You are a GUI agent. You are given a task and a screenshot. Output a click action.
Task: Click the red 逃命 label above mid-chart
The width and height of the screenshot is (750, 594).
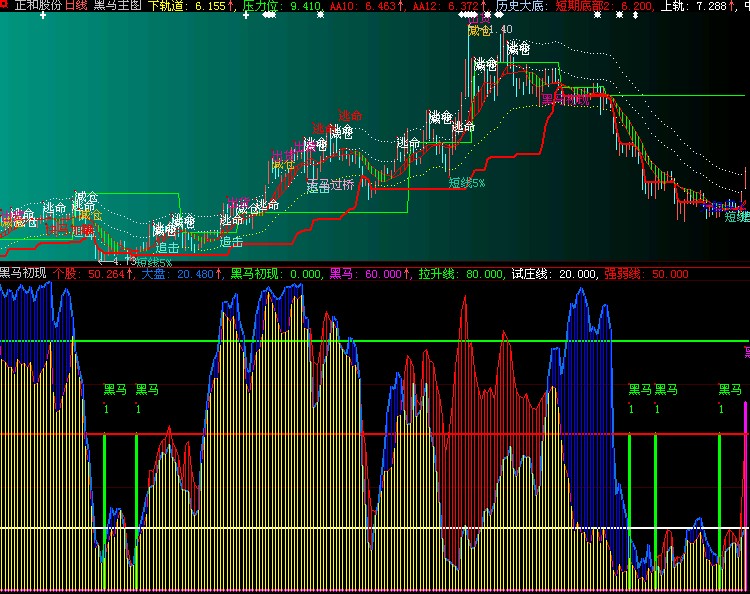pos(350,115)
